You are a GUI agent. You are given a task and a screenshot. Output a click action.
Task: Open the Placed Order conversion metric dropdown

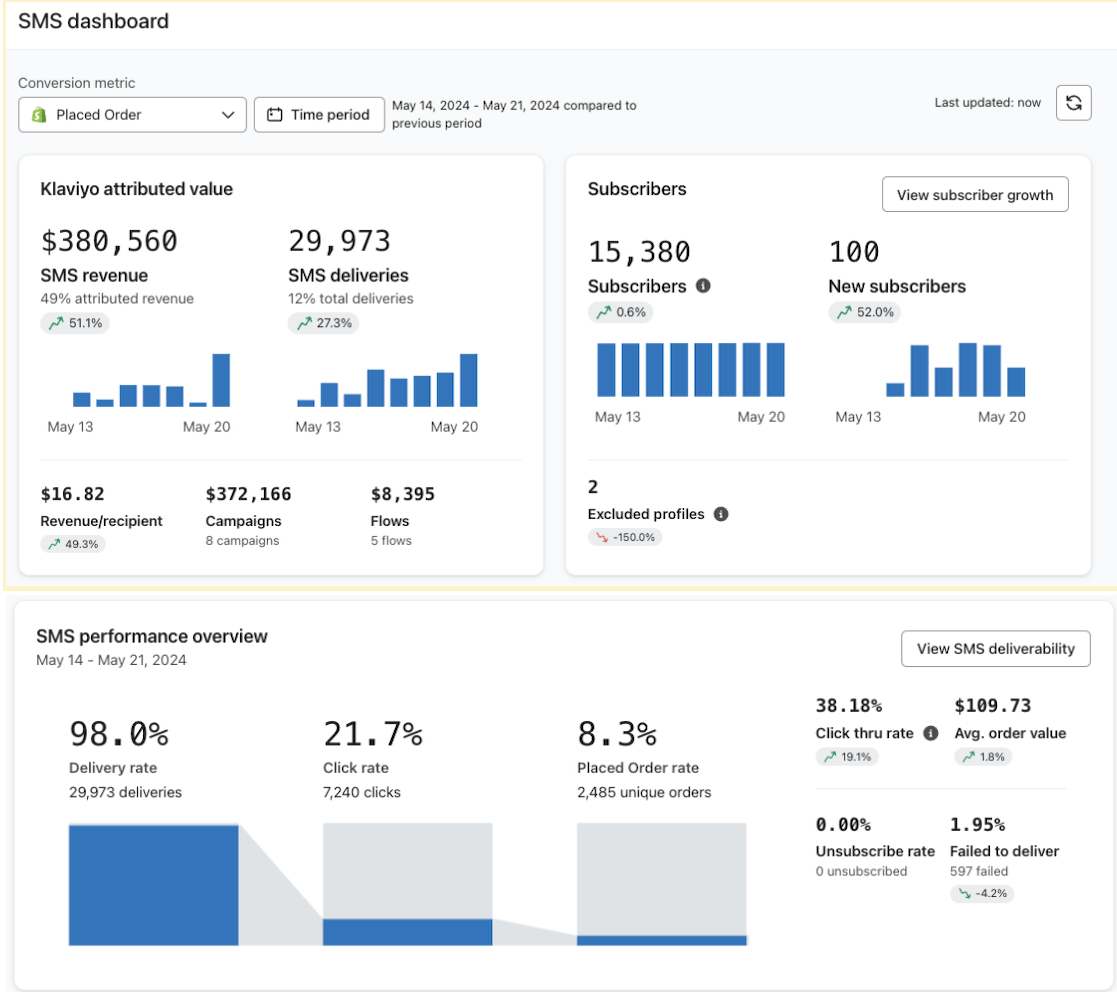click(132, 114)
